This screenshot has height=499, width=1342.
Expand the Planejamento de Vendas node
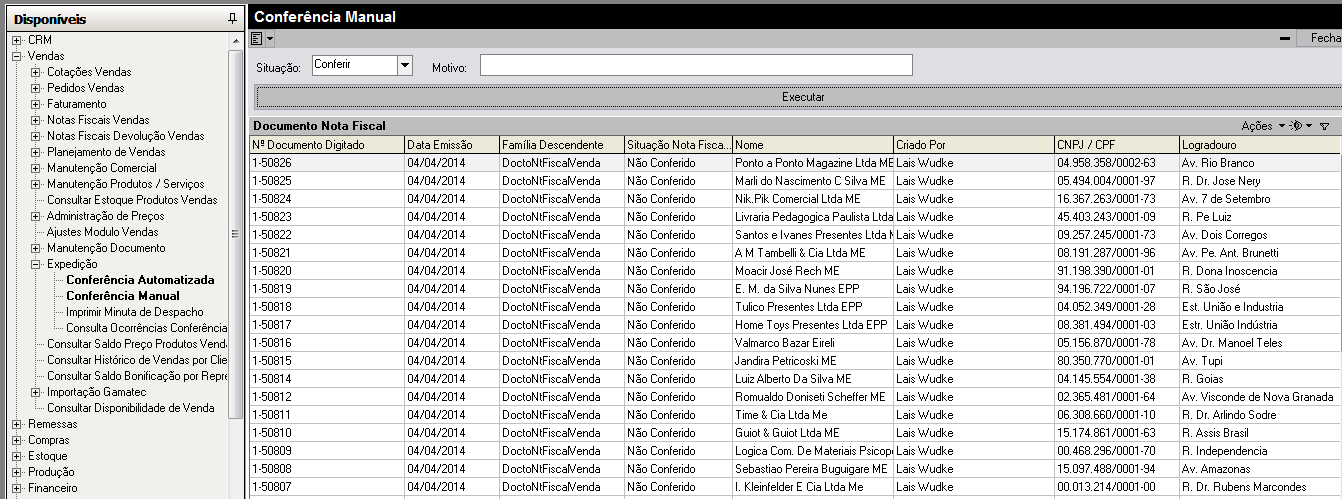coord(36,152)
